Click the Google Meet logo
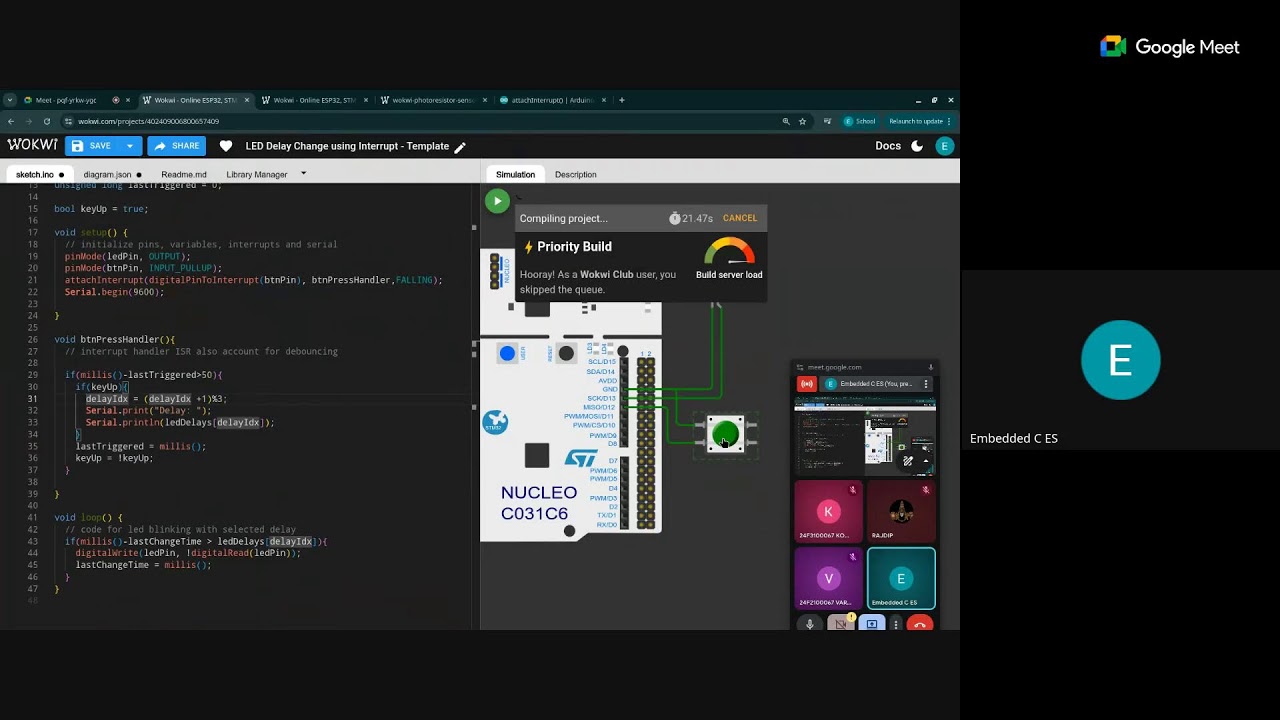The width and height of the screenshot is (1280, 720). coord(1170,47)
